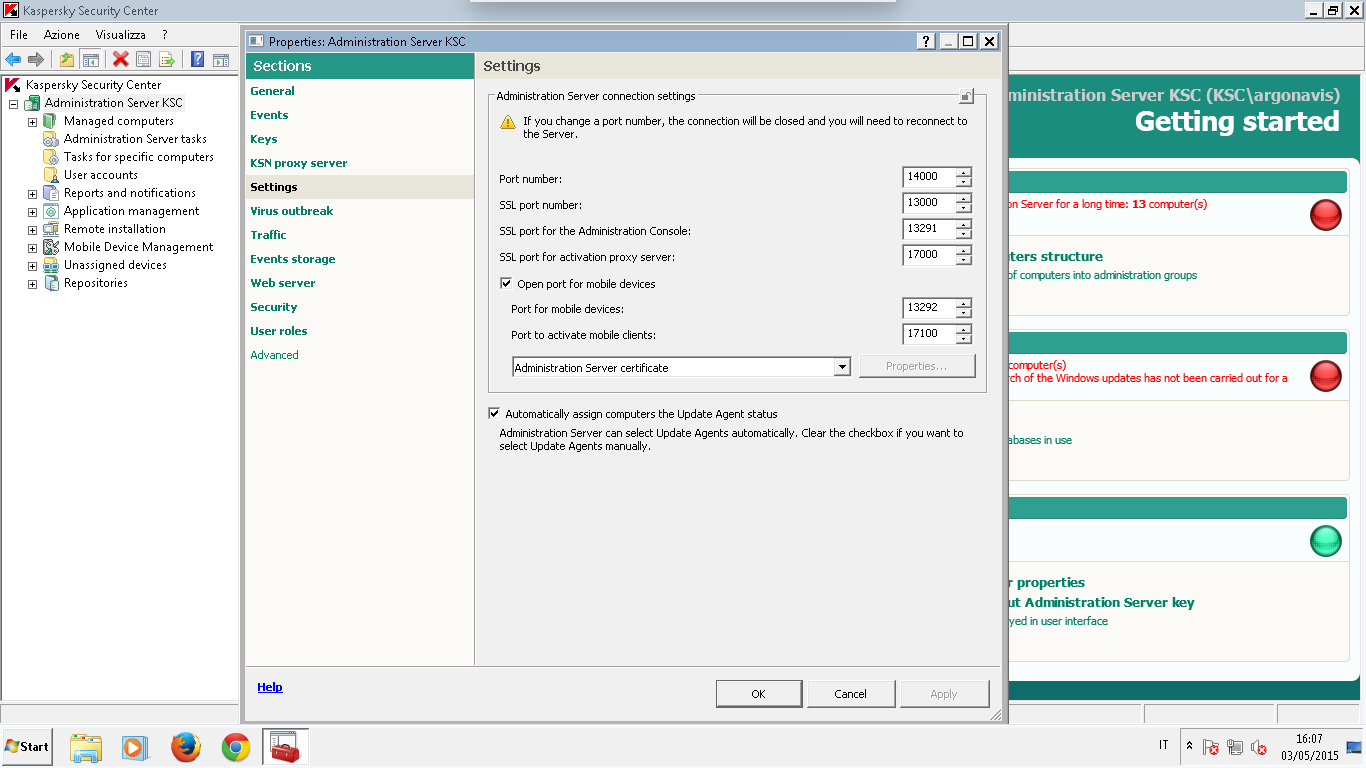The width and height of the screenshot is (1366, 768).
Task: Click the show/hide action pane toolbar icon
Action: click(221, 60)
